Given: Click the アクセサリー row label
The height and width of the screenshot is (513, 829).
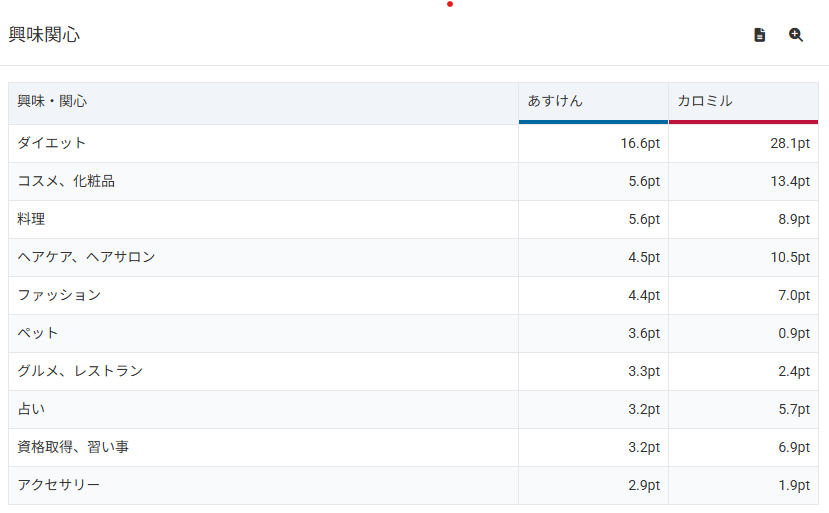Looking at the screenshot, I should (59, 485).
